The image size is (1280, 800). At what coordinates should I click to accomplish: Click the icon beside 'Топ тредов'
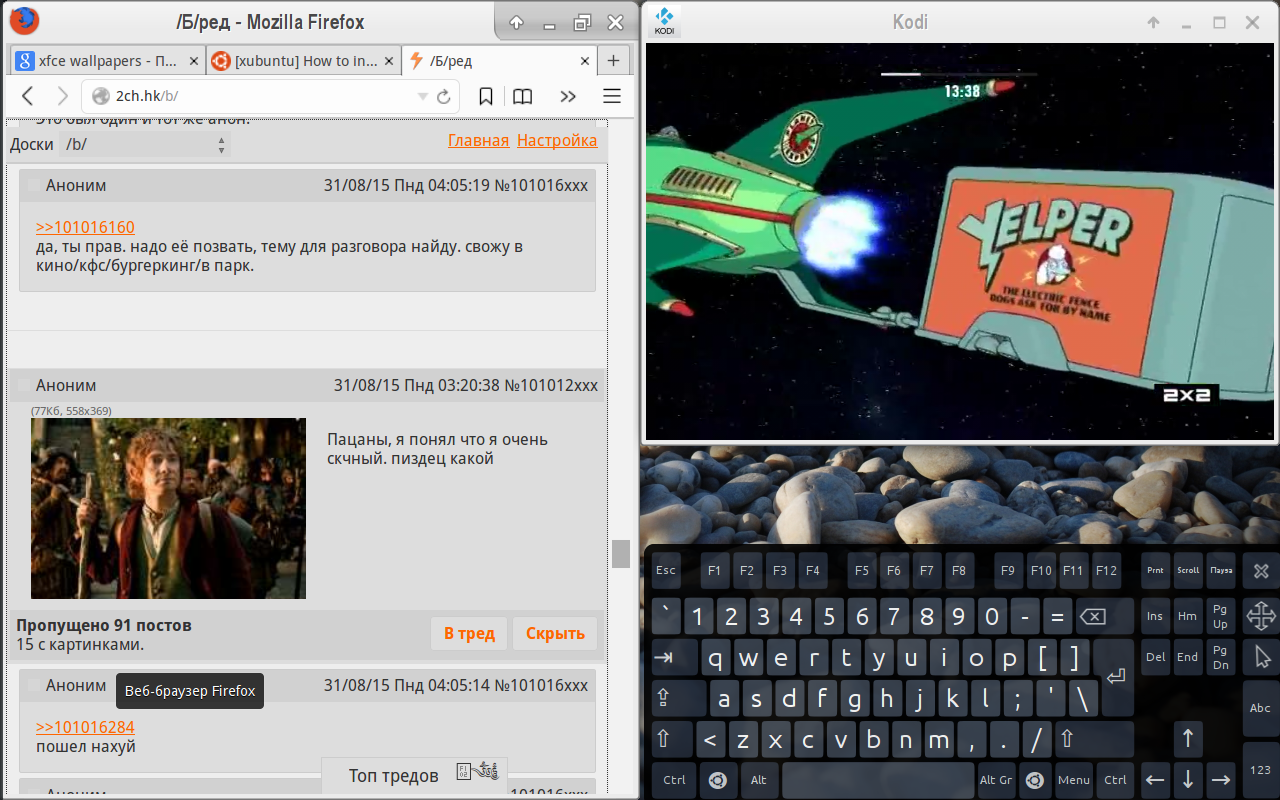[x=477, y=771]
